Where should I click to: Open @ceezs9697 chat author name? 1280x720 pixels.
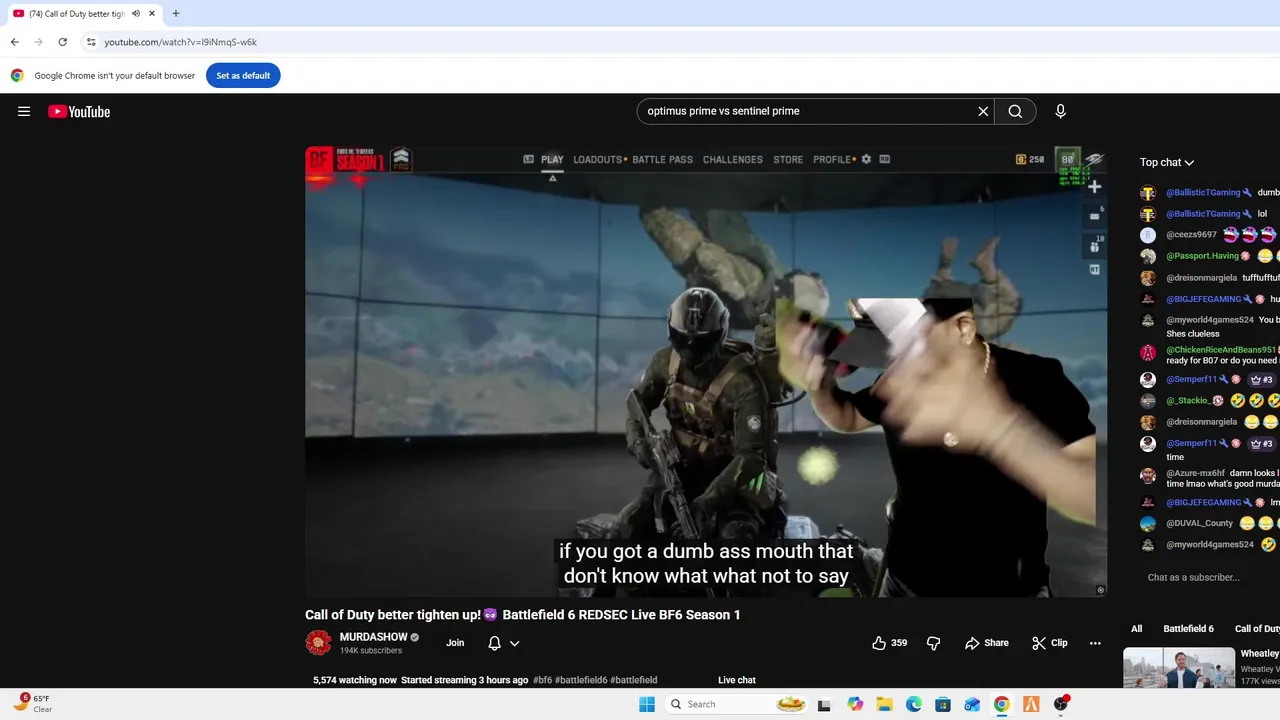coord(1191,235)
